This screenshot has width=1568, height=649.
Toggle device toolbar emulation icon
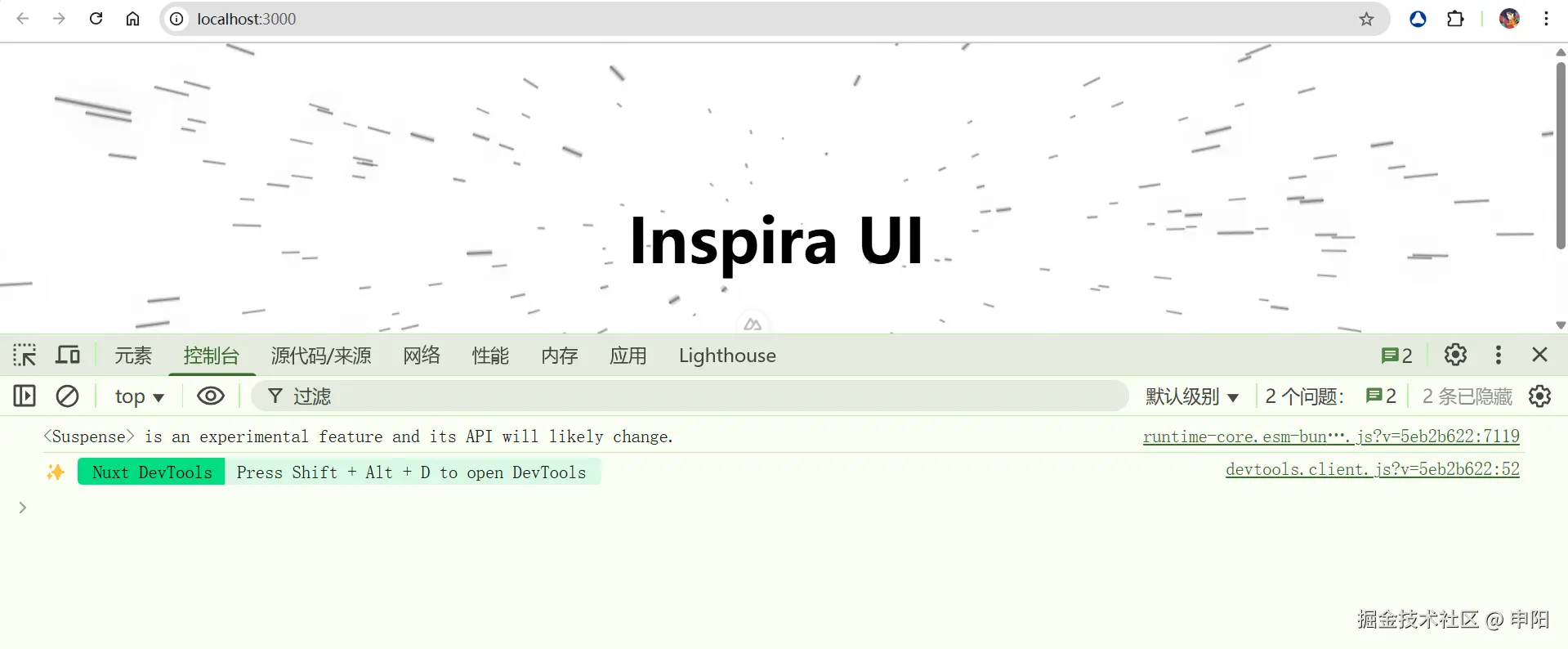(x=68, y=356)
